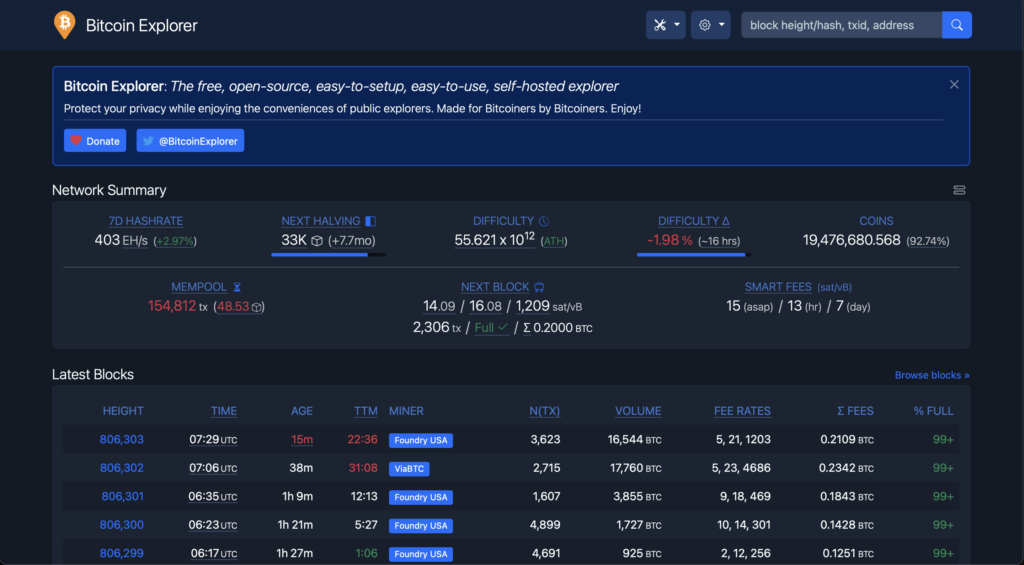This screenshot has height=565, width=1024.
Task: Click the cube icon next to 48.53
Action: (x=257, y=307)
